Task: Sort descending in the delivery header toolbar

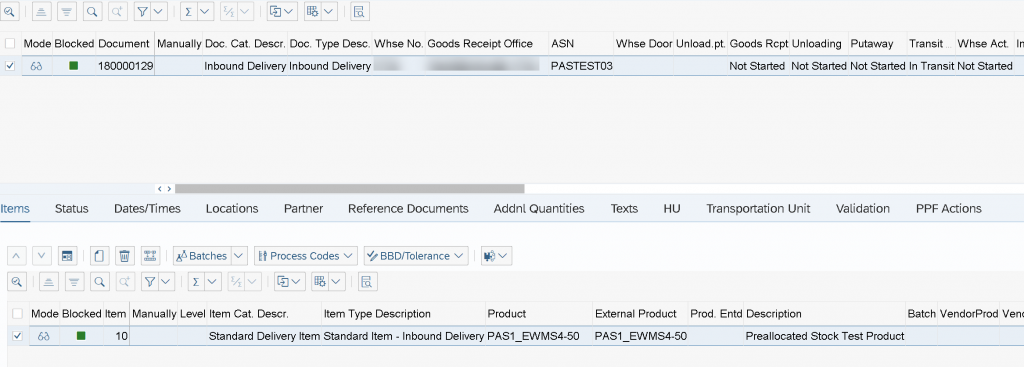Action: click(67, 11)
